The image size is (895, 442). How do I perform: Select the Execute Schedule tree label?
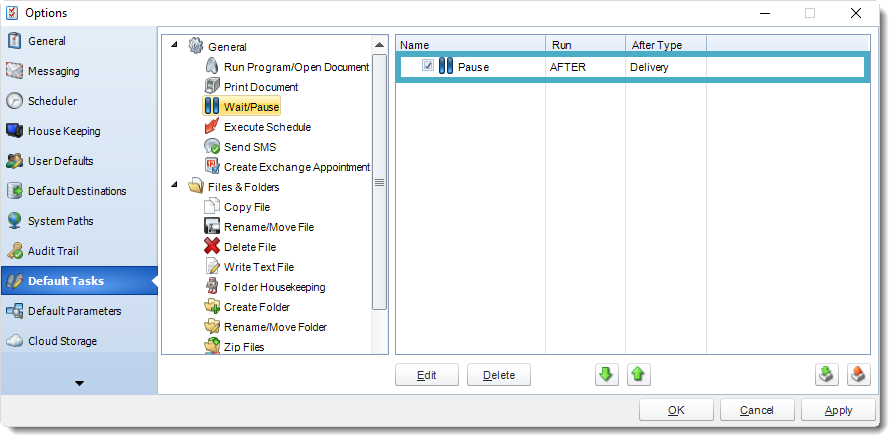coord(267,127)
